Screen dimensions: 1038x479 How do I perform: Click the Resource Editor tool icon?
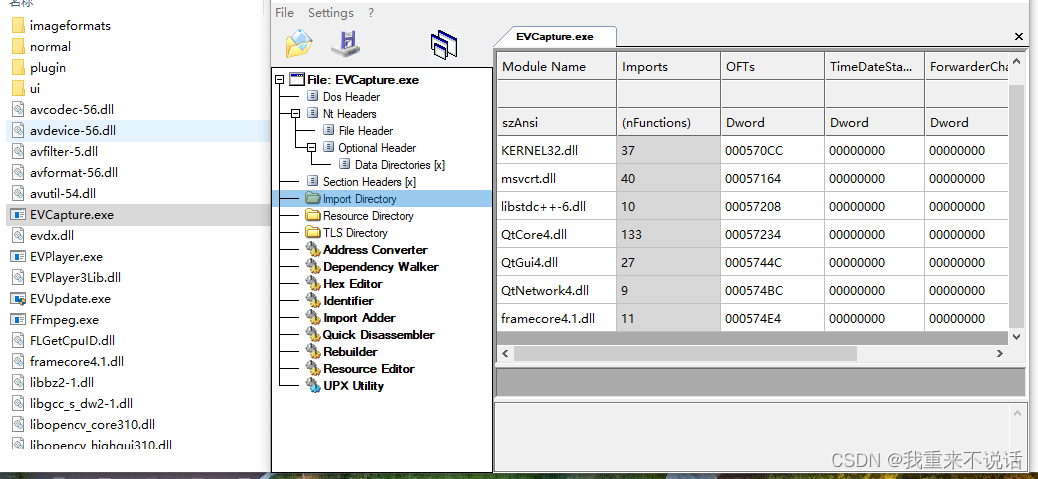tap(312, 369)
